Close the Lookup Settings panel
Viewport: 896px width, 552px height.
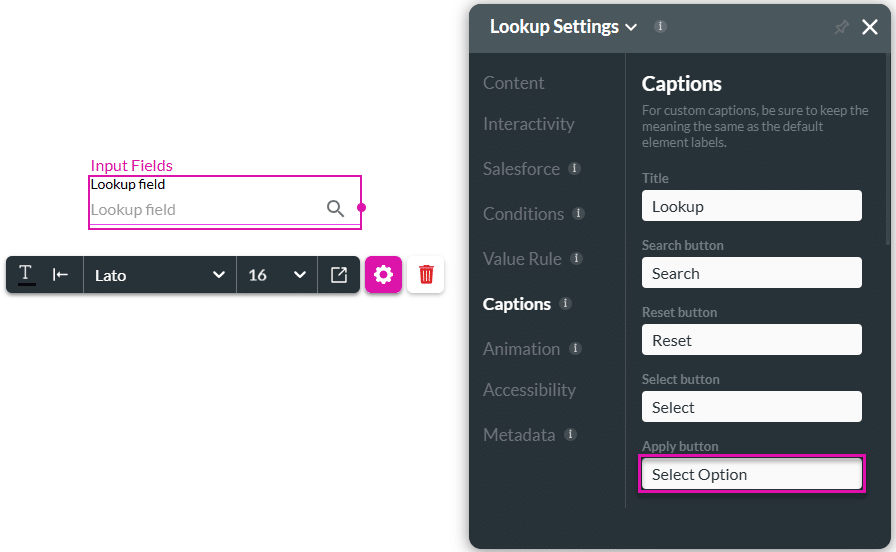pos(870,28)
